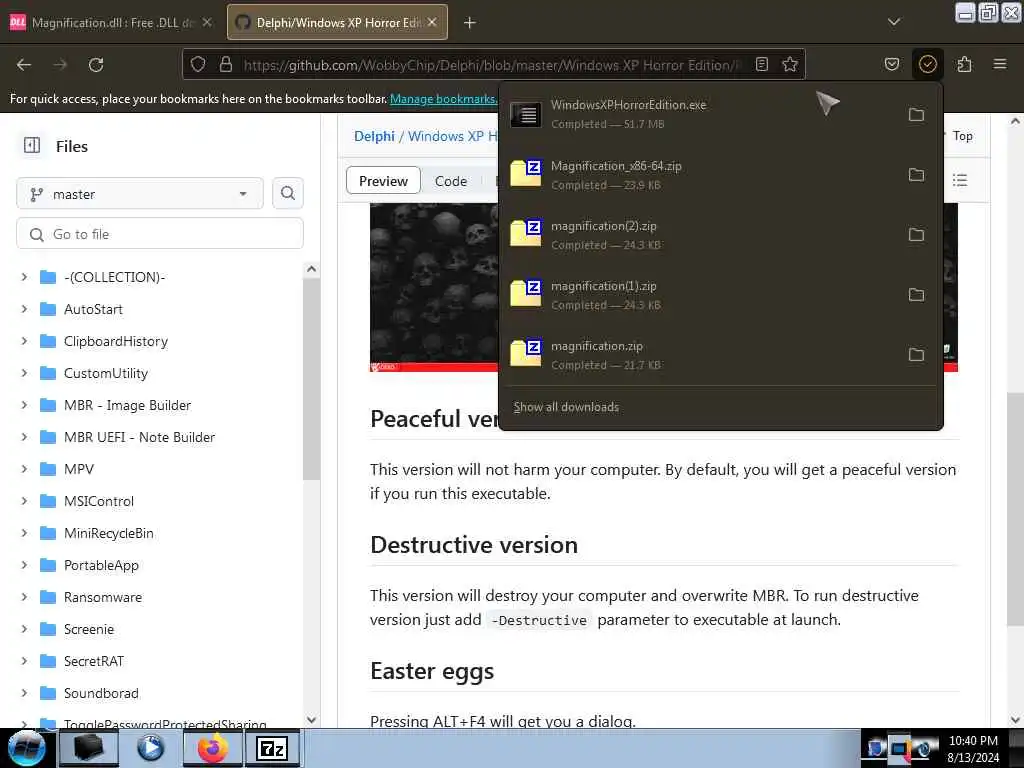This screenshot has height=768, width=1024.
Task: Expand the MPV folder
Action: (x=24, y=469)
